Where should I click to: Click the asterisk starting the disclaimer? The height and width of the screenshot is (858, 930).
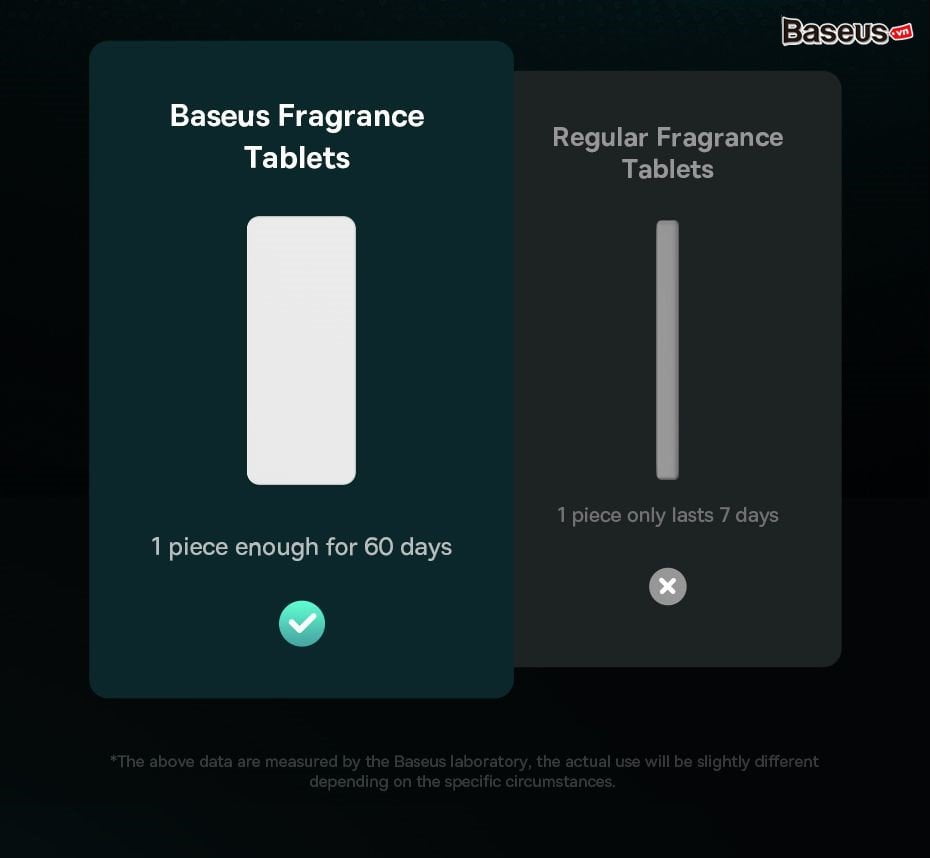(x=113, y=758)
